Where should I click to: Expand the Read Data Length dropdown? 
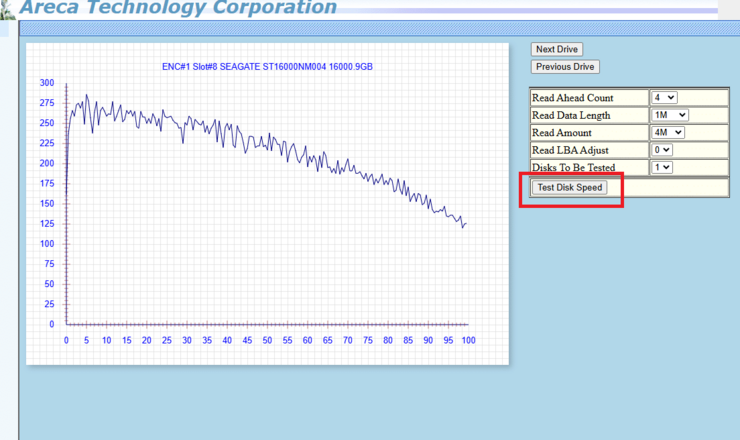669,115
